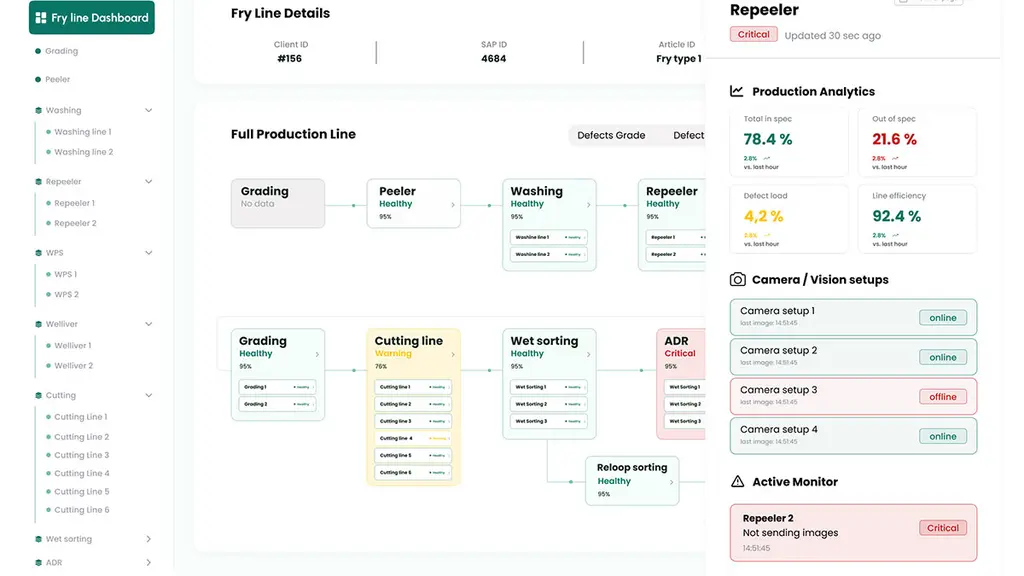Collapse the Cutting sidebar group chevron
The height and width of the screenshot is (576, 1024).
coord(148,395)
